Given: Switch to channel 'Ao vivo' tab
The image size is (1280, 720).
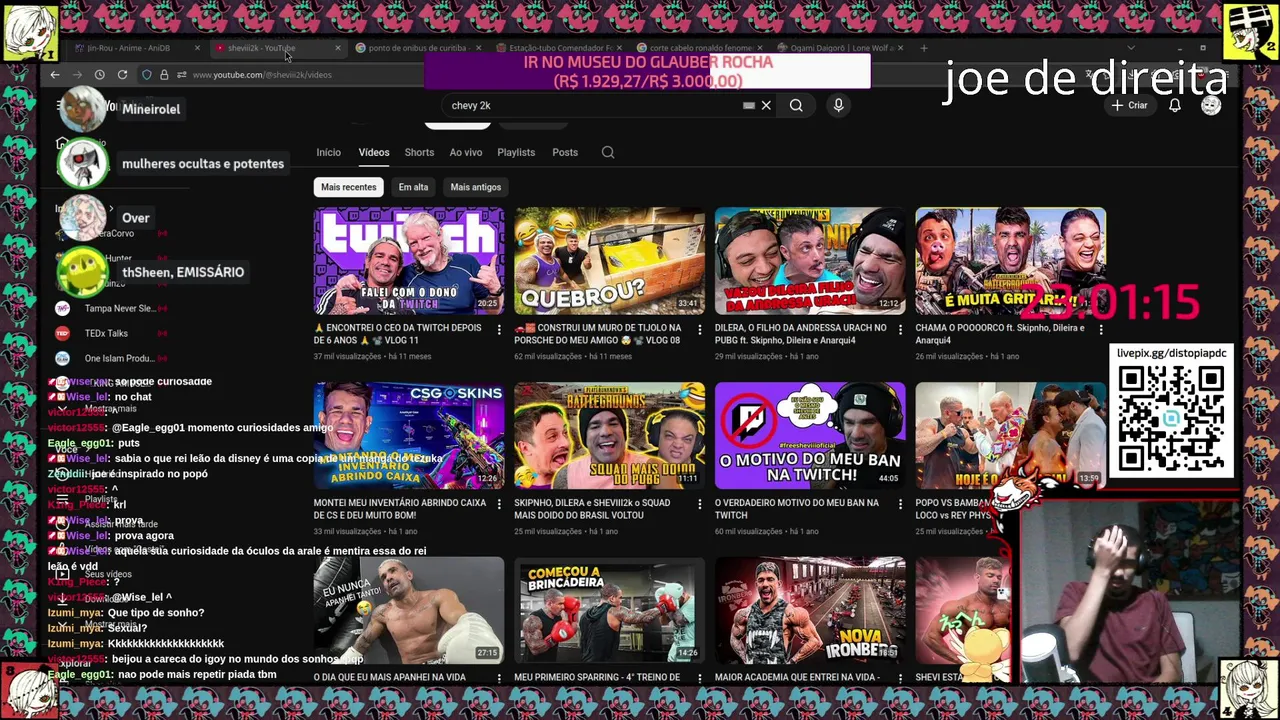Looking at the screenshot, I should tap(465, 152).
